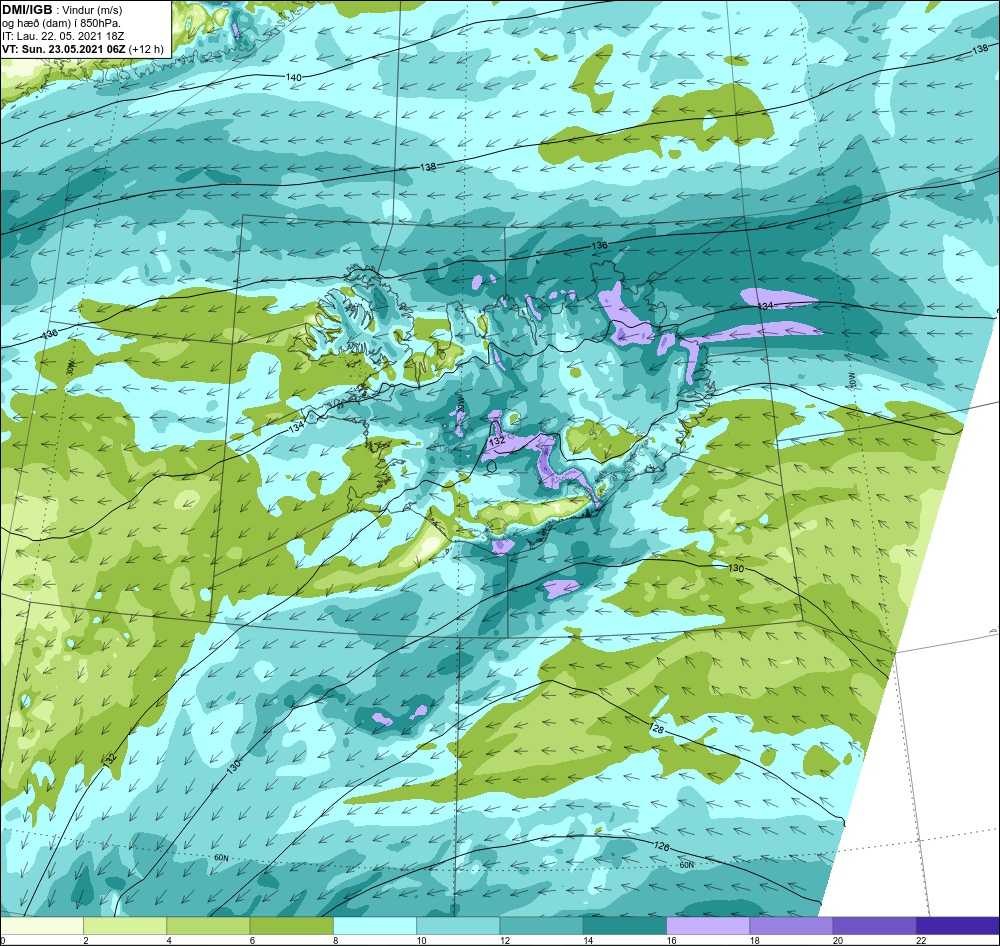The height and width of the screenshot is (946, 1000).
Task: Select the medium purple 18–20 m/s legend swatch
Action: (x=791, y=925)
